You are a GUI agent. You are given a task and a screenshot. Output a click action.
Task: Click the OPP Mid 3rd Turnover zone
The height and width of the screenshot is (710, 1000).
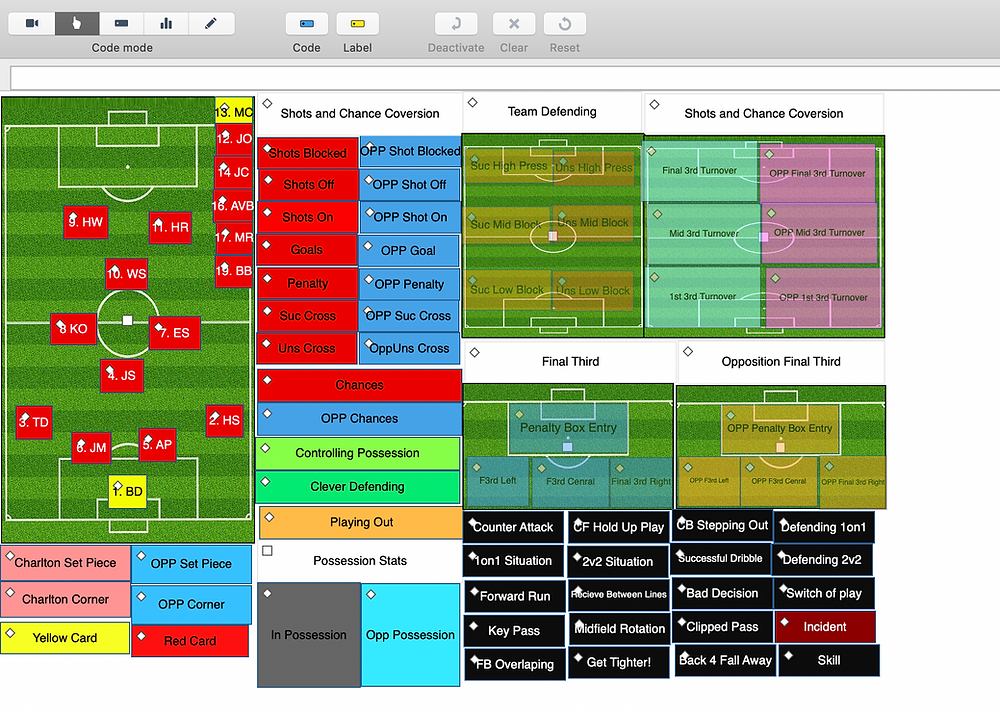[x=820, y=233]
